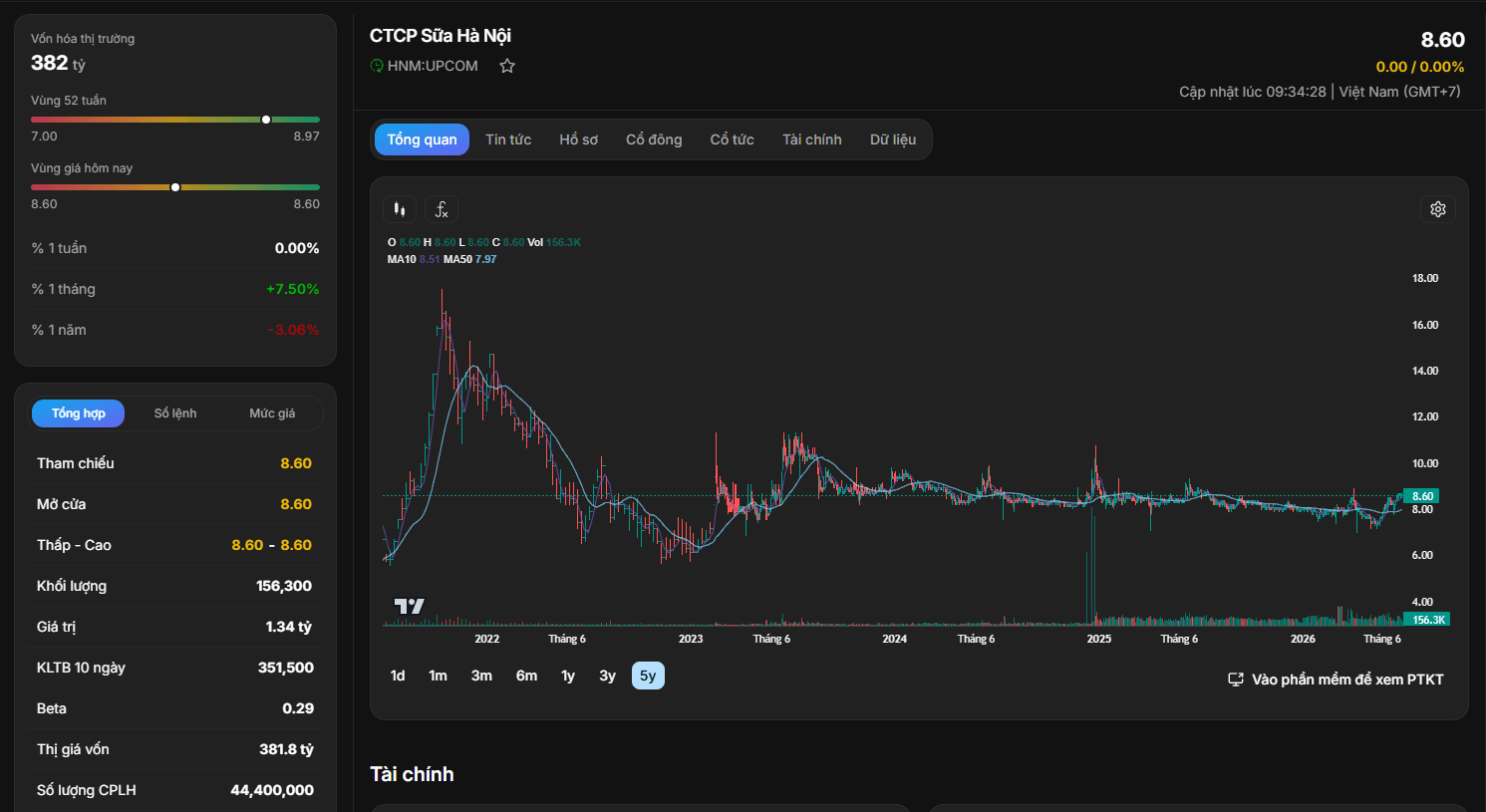Switch to Mức giá panel tab
This screenshot has width=1486, height=812.
pos(272,413)
